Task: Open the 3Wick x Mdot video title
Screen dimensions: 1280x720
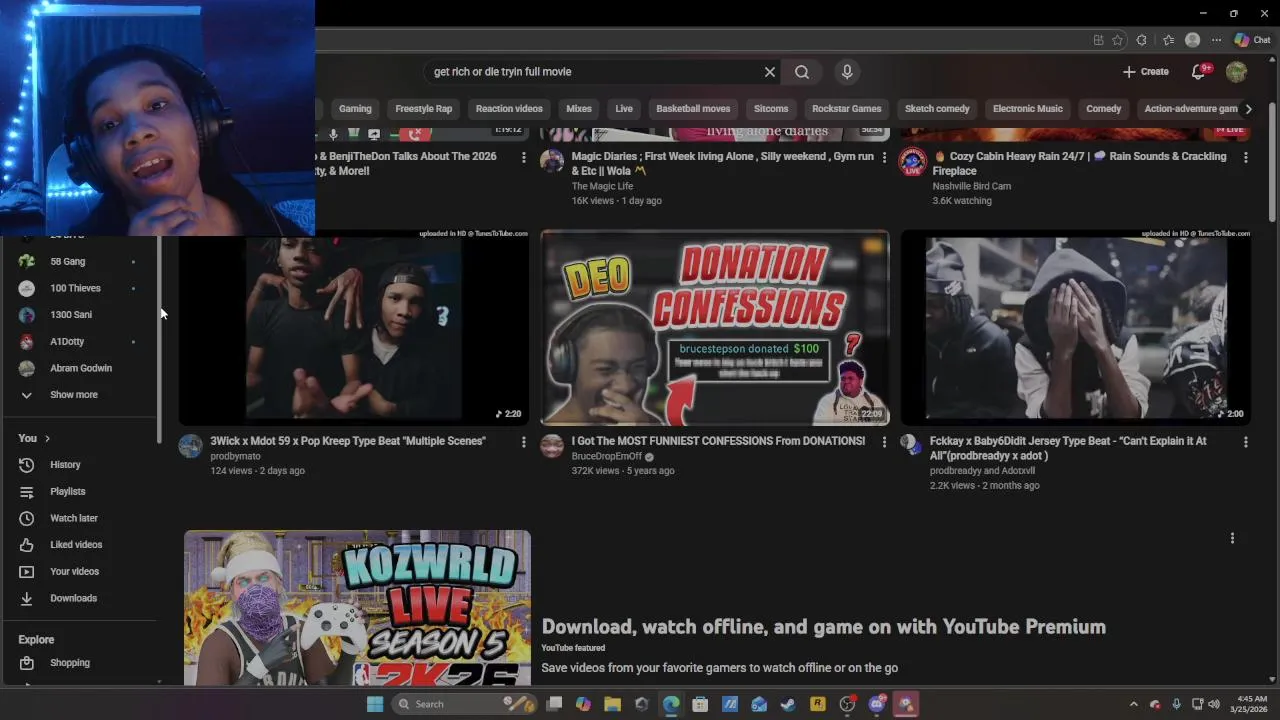Action: [x=348, y=441]
